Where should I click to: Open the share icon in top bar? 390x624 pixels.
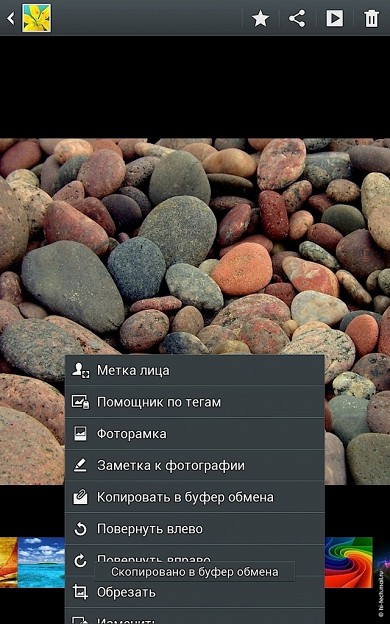tap(297, 19)
